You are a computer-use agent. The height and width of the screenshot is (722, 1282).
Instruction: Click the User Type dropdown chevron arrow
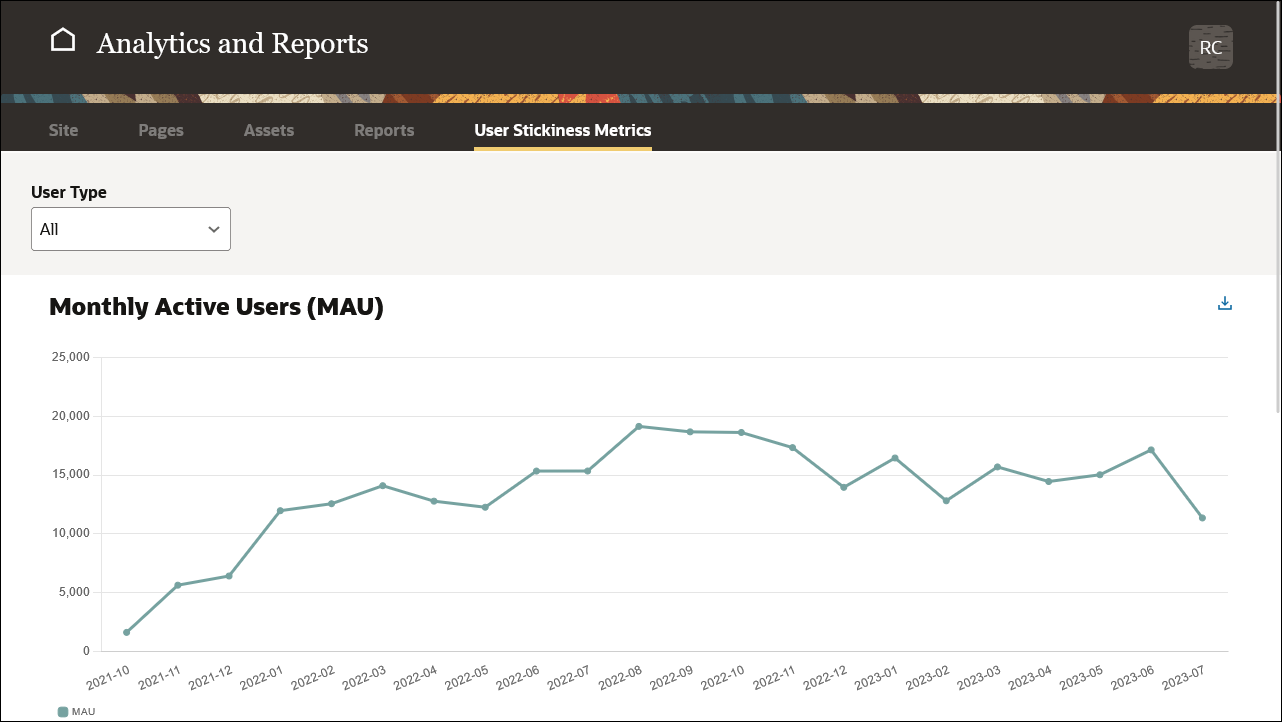[213, 228]
